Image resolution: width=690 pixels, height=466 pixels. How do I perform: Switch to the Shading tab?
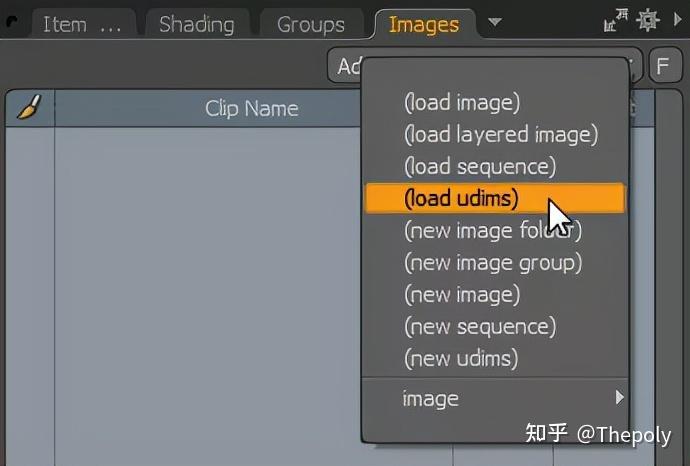[196, 24]
